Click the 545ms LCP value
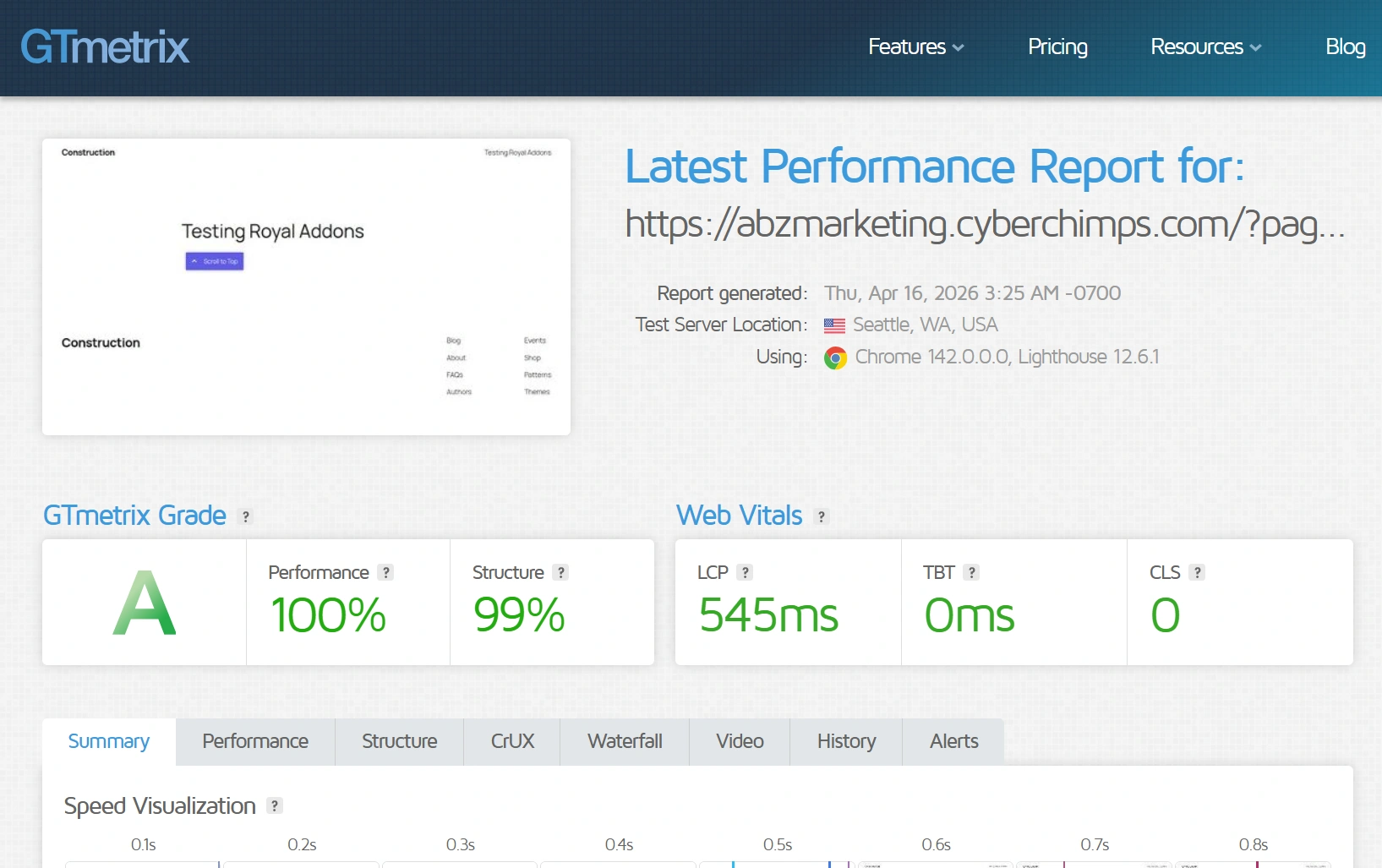 click(x=768, y=615)
